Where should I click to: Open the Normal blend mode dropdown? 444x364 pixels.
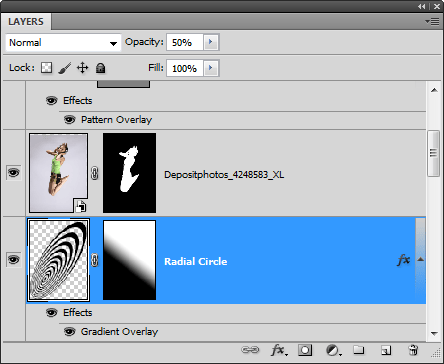click(63, 43)
